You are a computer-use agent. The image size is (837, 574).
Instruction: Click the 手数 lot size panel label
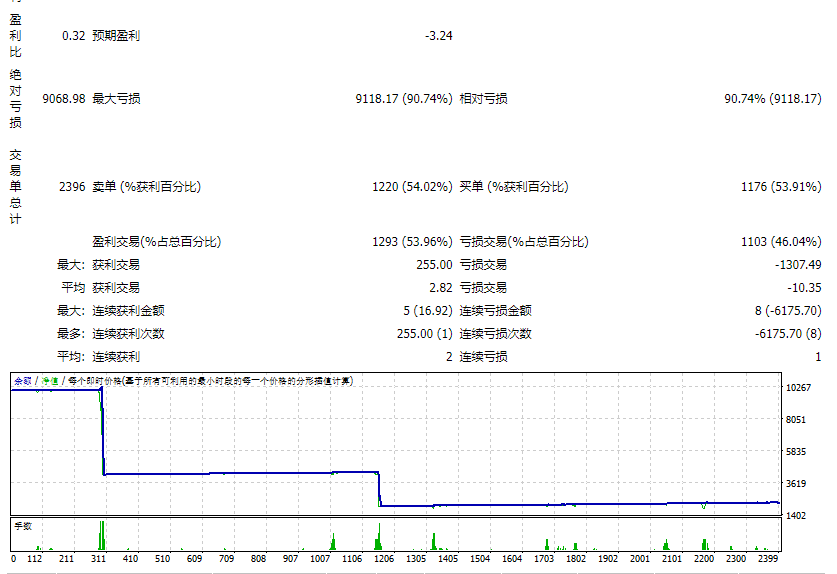pos(22,524)
